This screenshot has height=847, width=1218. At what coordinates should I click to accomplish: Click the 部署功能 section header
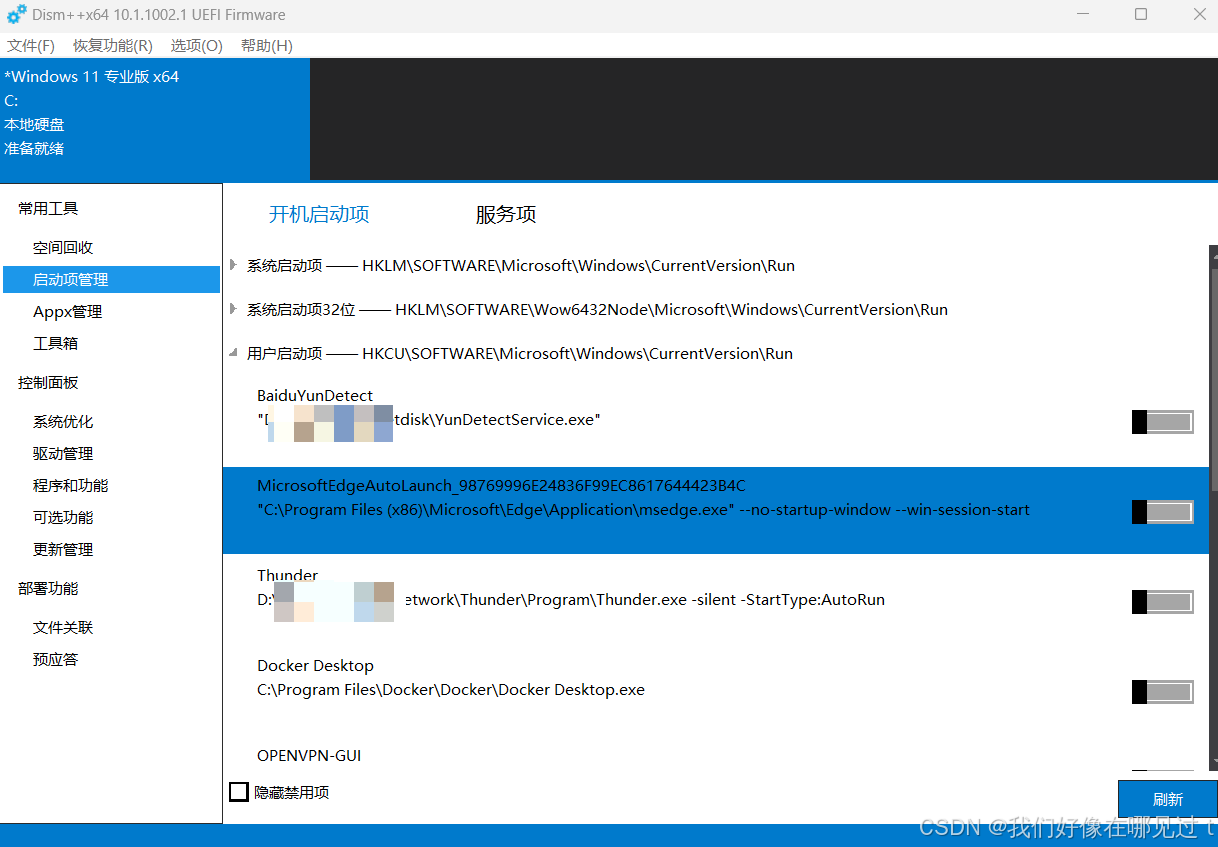pyautogui.click(x=48, y=589)
